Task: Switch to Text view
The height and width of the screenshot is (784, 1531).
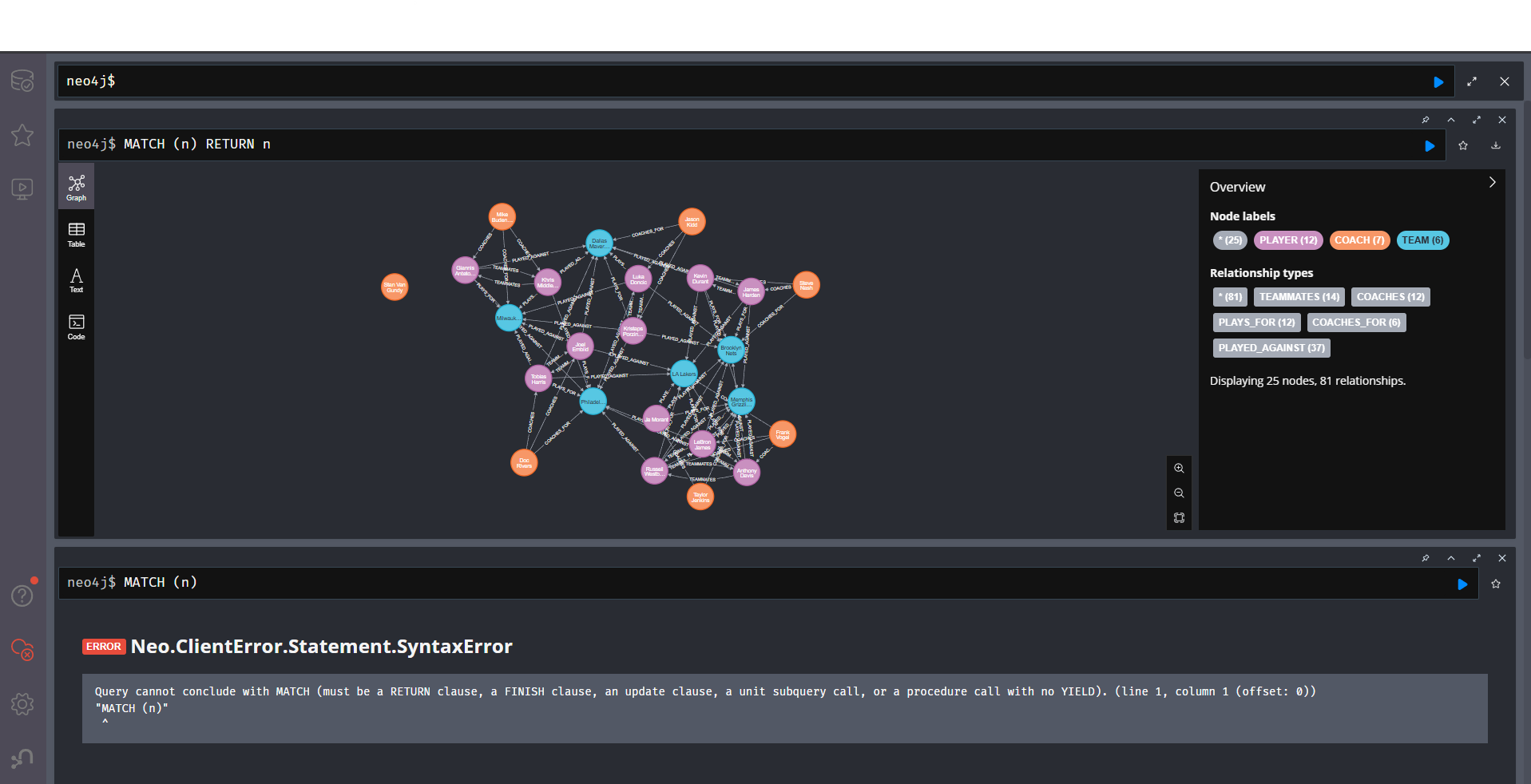Action: pyautogui.click(x=77, y=280)
